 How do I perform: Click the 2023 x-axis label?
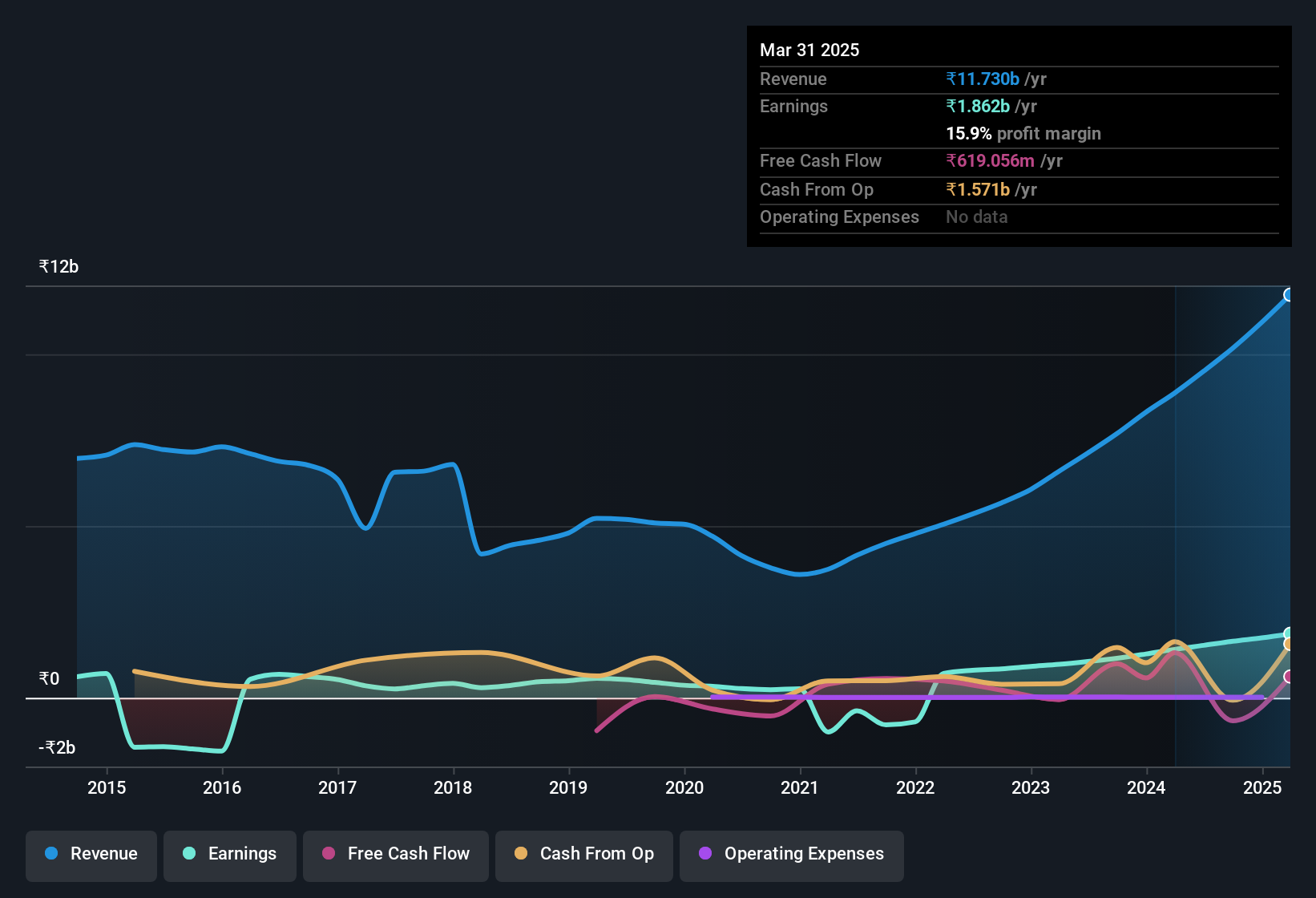(x=1031, y=787)
